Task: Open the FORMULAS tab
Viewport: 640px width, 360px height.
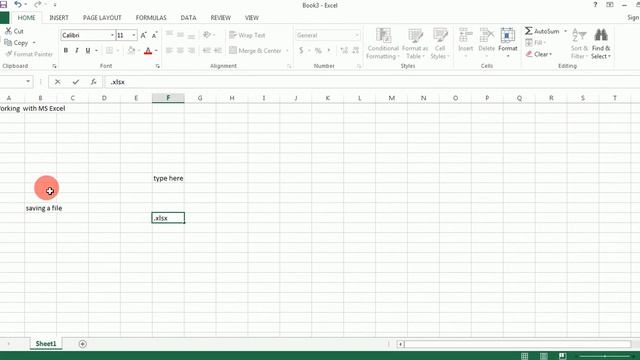Action: coord(151,18)
